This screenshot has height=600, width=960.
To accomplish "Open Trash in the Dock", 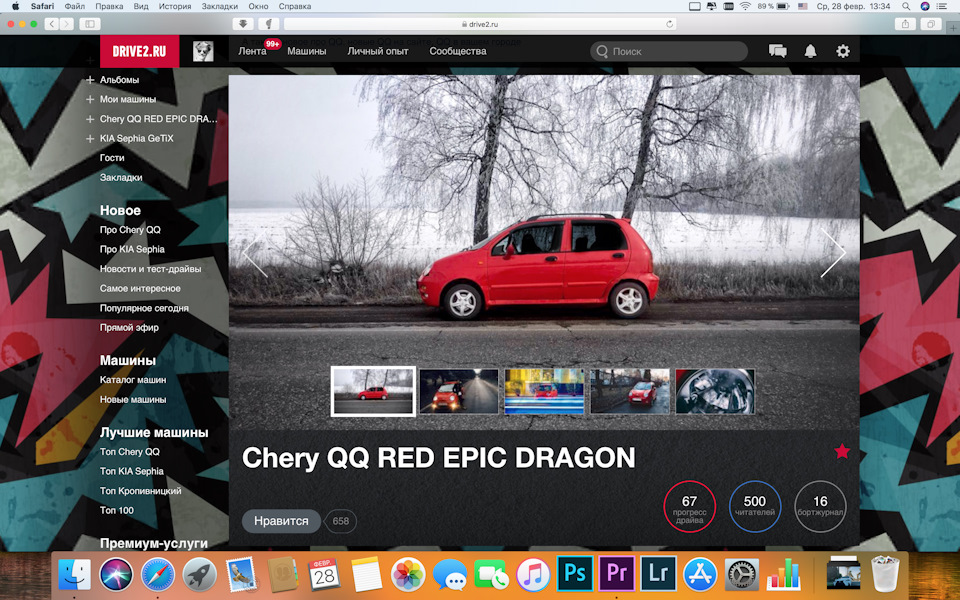I will (x=884, y=574).
